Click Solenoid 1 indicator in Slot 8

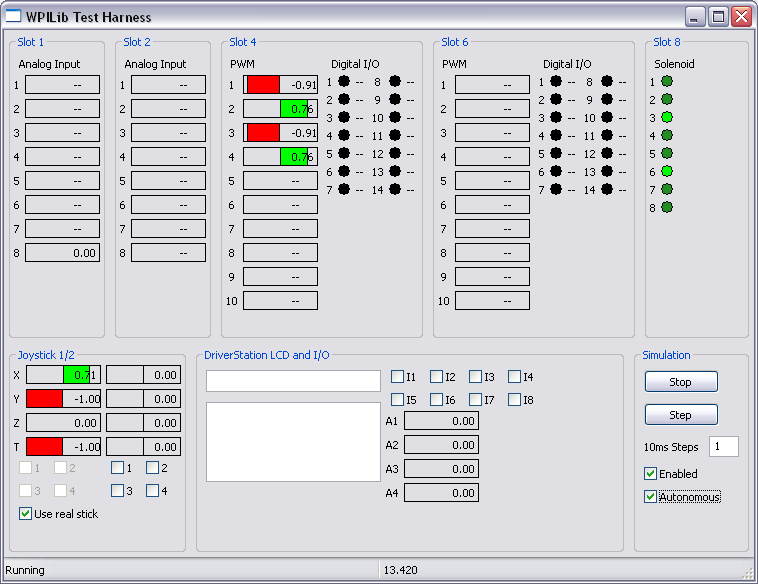coord(667,81)
